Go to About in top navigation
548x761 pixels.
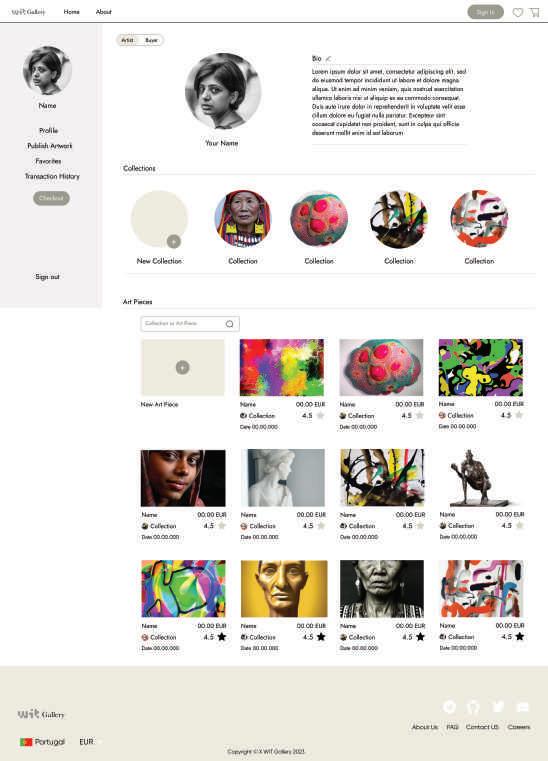pos(103,12)
